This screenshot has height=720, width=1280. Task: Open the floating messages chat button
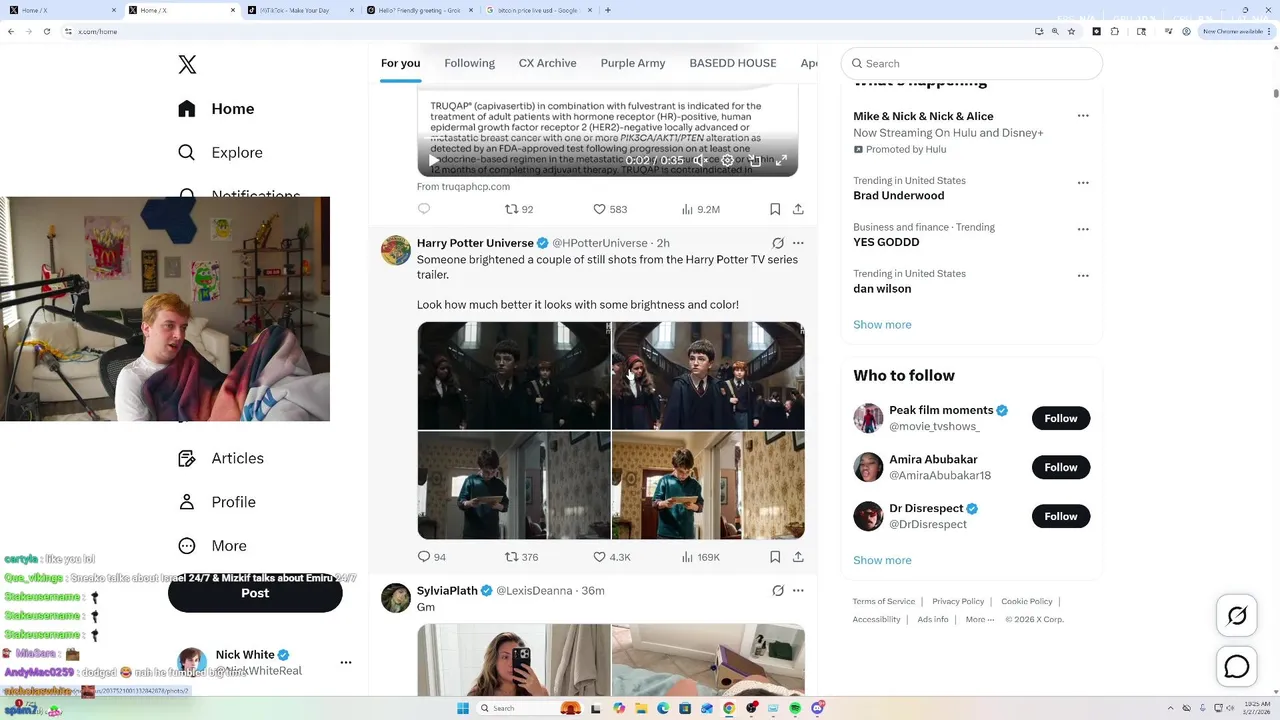pos(1237,666)
